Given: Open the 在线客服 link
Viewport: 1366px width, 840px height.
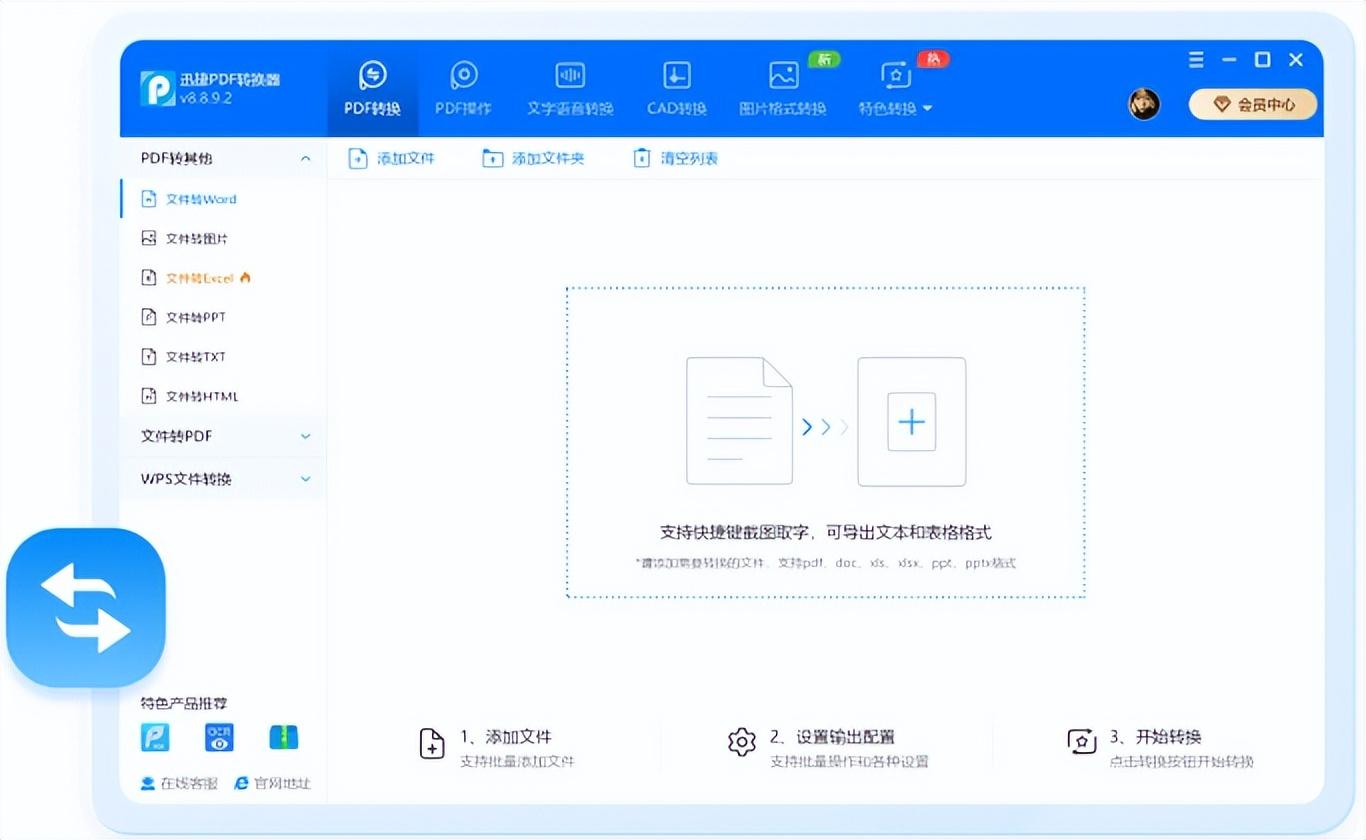Looking at the screenshot, I should (179, 783).
